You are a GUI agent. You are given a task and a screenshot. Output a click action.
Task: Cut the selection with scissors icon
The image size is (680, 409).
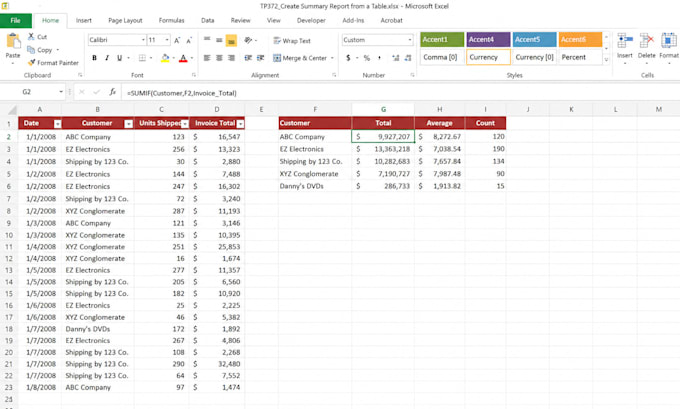[31, 36]
